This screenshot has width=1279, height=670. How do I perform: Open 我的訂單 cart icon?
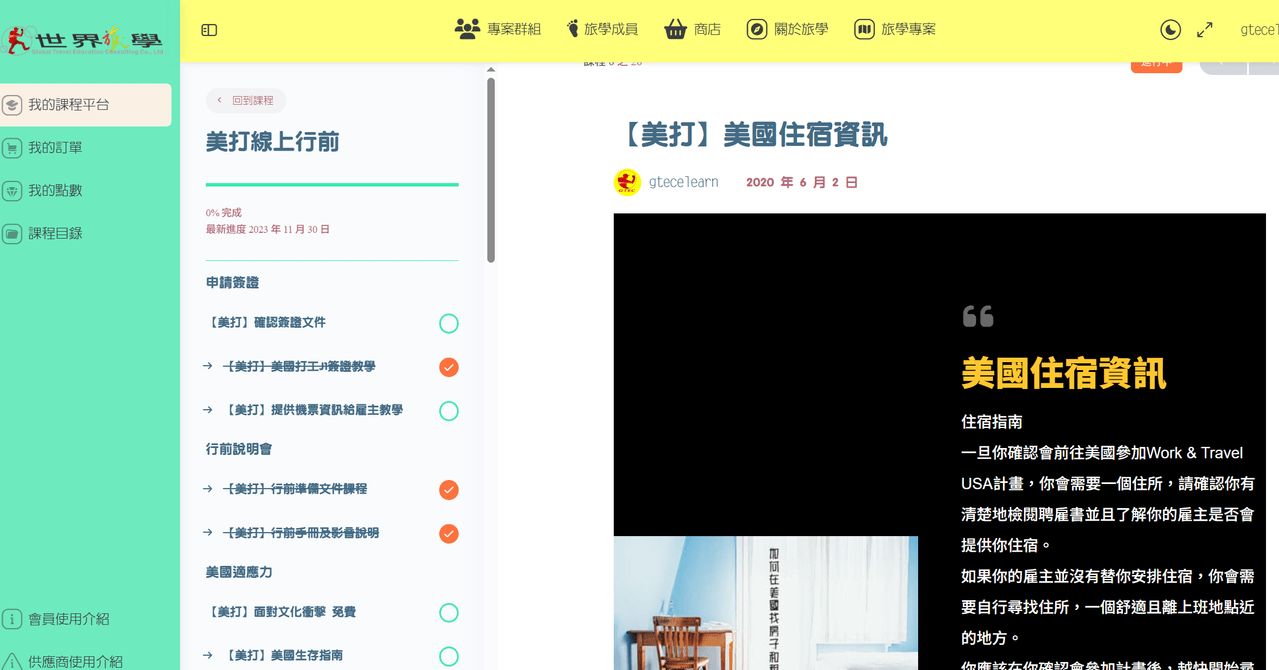(x=12, y=148)
